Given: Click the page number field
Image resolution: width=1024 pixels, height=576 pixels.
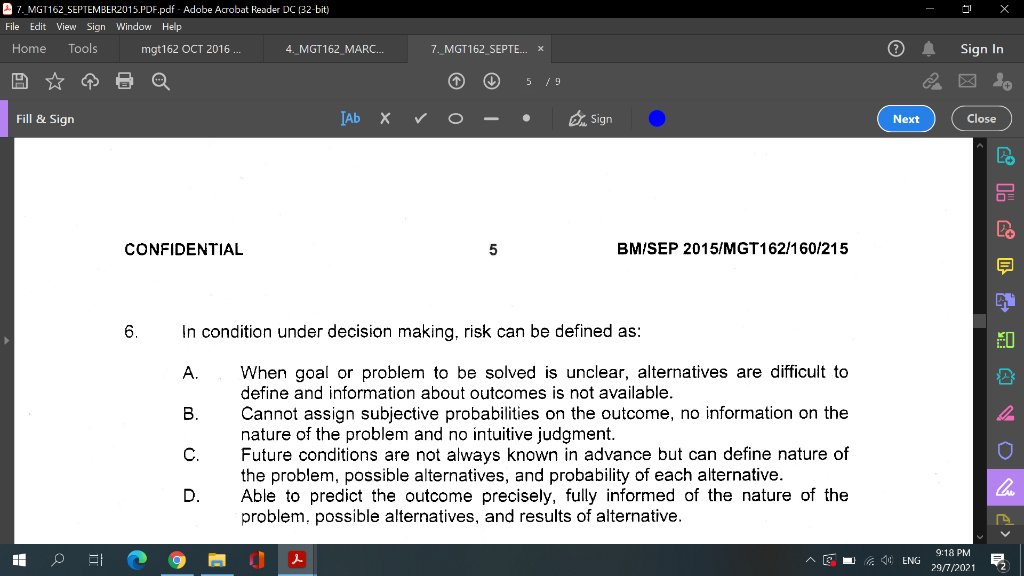Looking at the screenshot, I should [529, 82].
